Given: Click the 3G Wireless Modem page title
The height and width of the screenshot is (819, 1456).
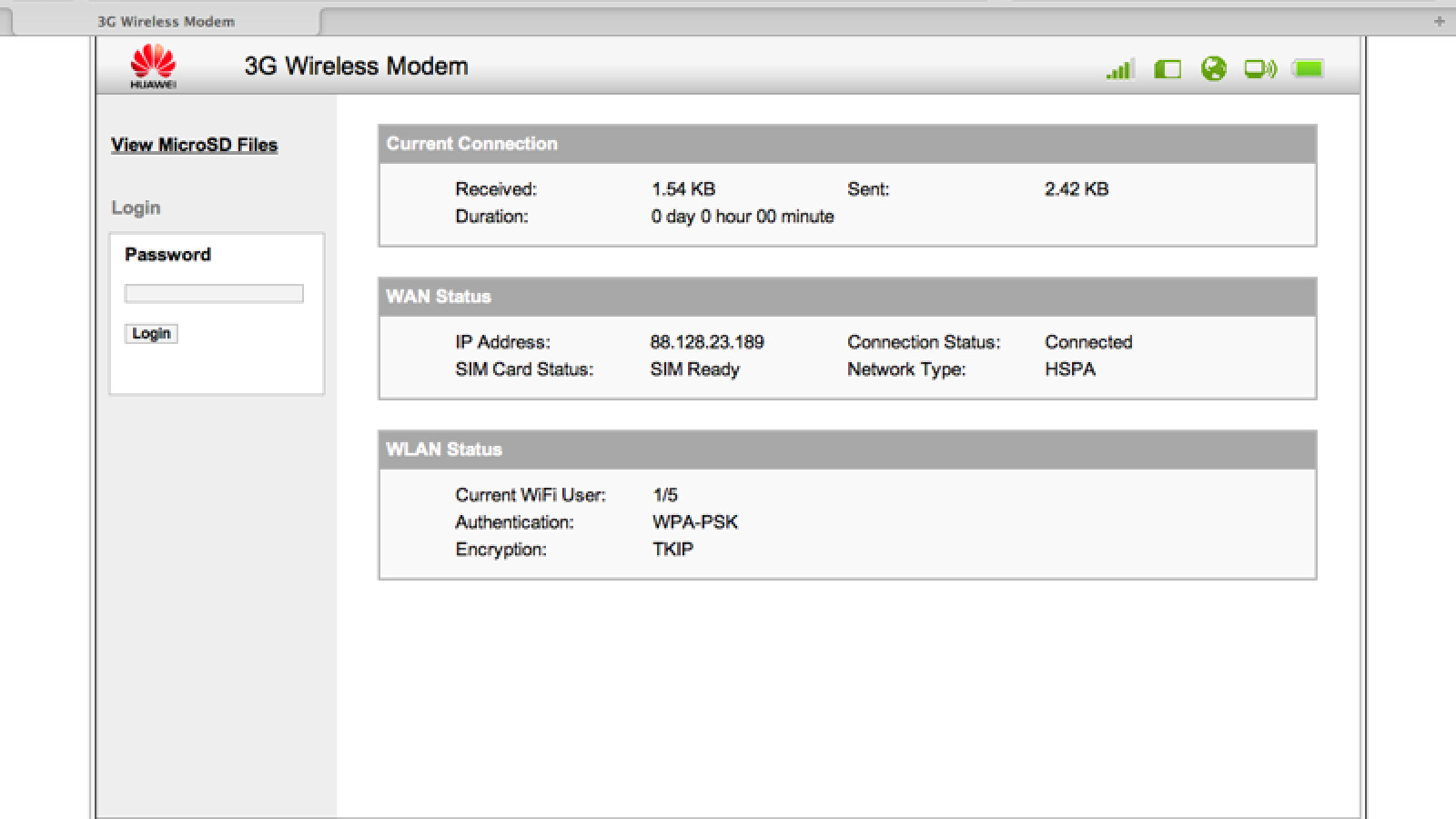Looking at the screenshot, I should click(356, 66).
